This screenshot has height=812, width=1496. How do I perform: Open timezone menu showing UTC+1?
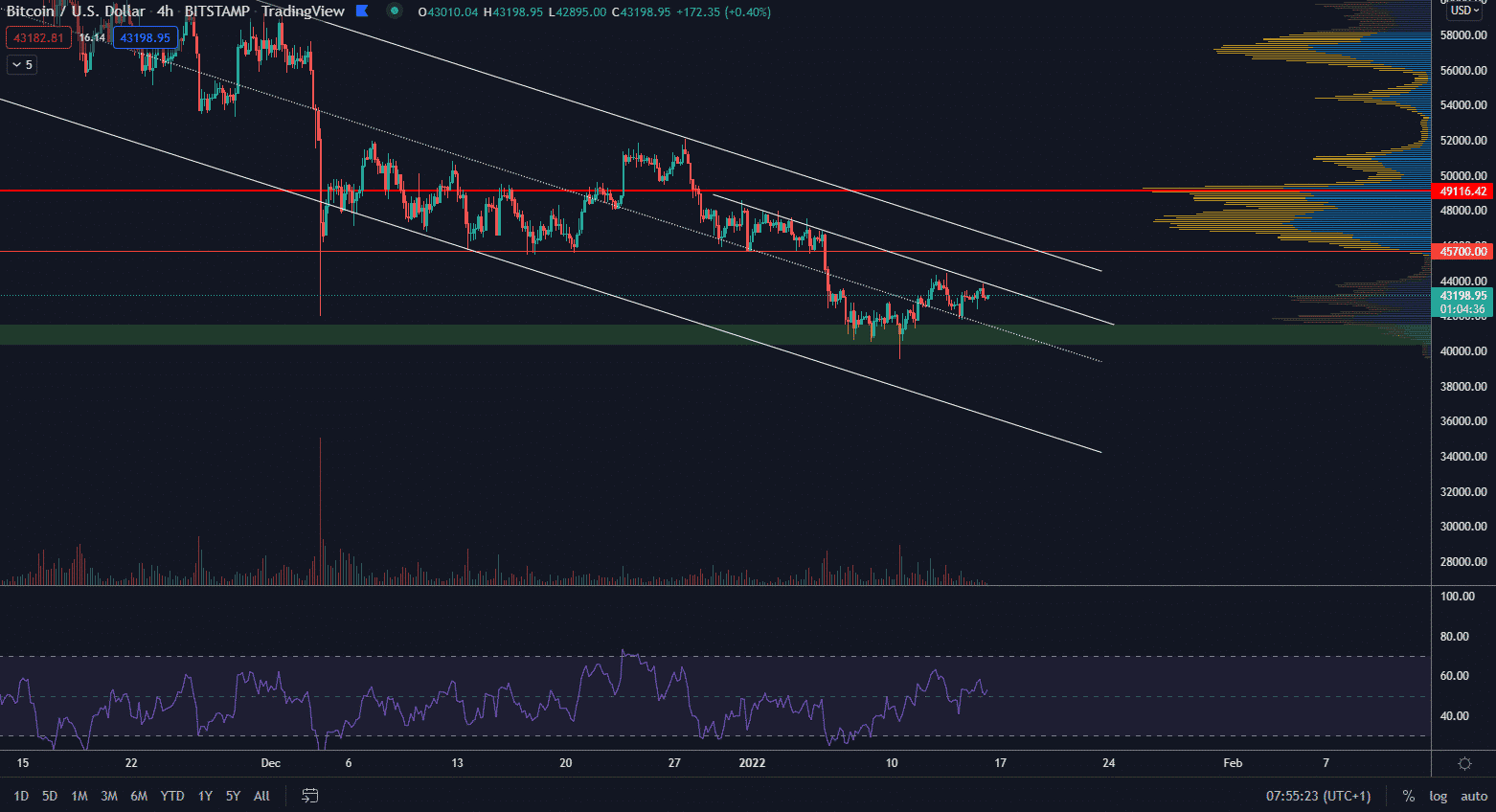(1318, 796)
